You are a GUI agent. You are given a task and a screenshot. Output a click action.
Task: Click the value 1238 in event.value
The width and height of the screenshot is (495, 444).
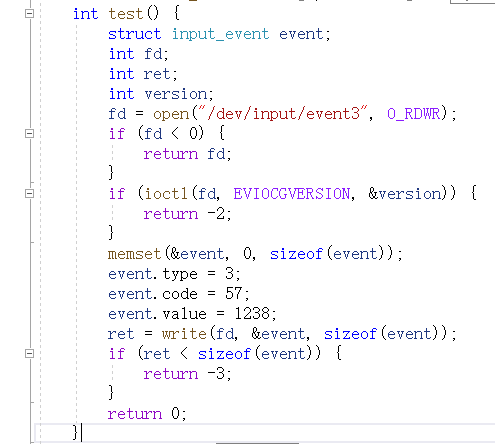click(x=252, y=314)
